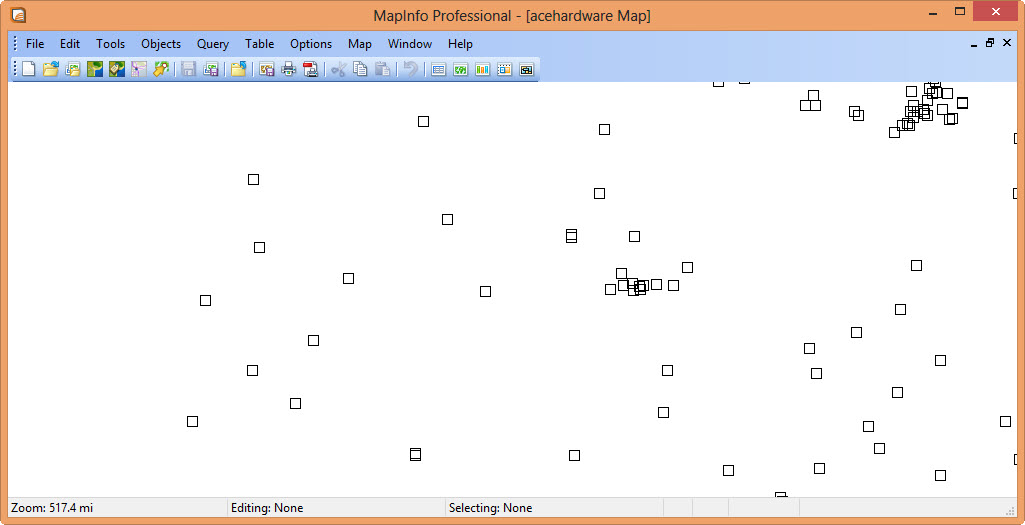Click the menu bar grip handle
The height and width of the screenshot is (525, 1025).
tap(16, 44)
